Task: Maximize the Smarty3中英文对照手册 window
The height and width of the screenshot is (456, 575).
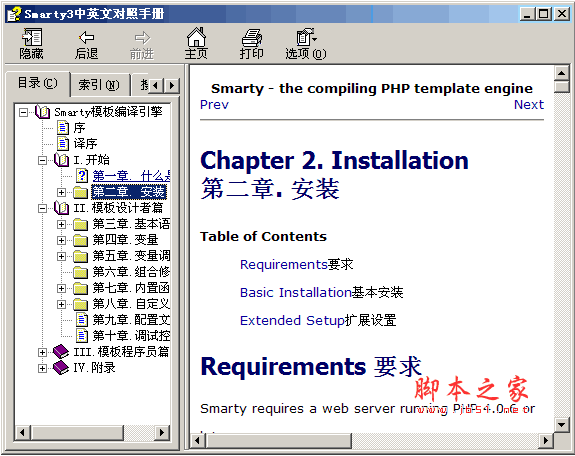Action: (544, 14)
